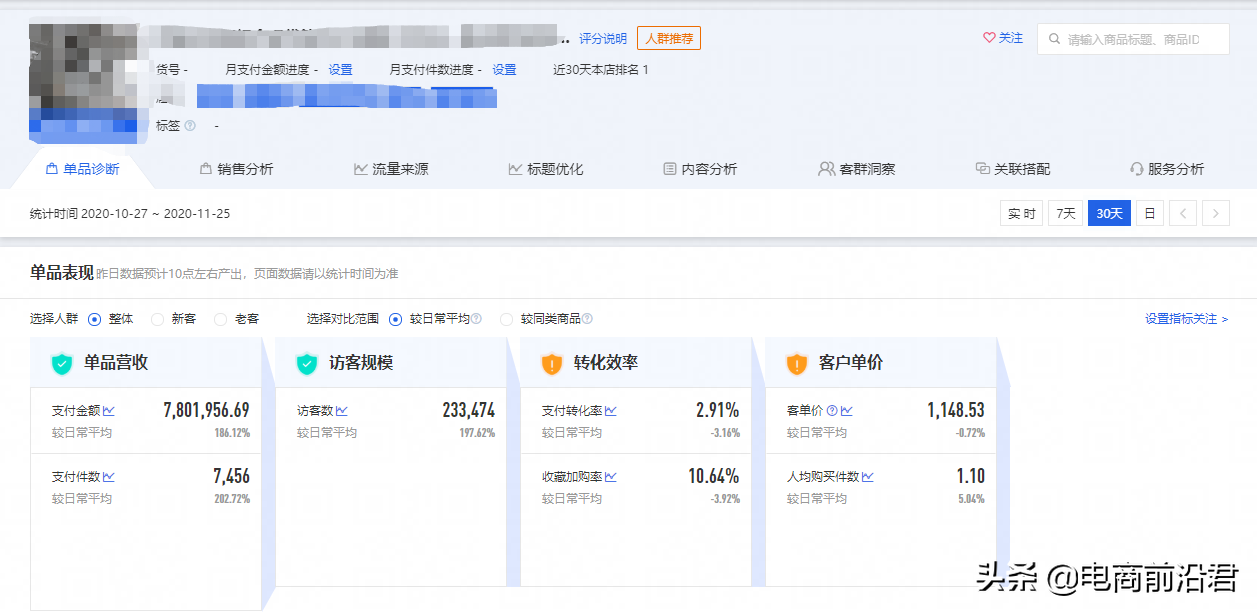
Task: Click the 关注 heart icon
Action: pyautogui.click(x=991, y=37)
